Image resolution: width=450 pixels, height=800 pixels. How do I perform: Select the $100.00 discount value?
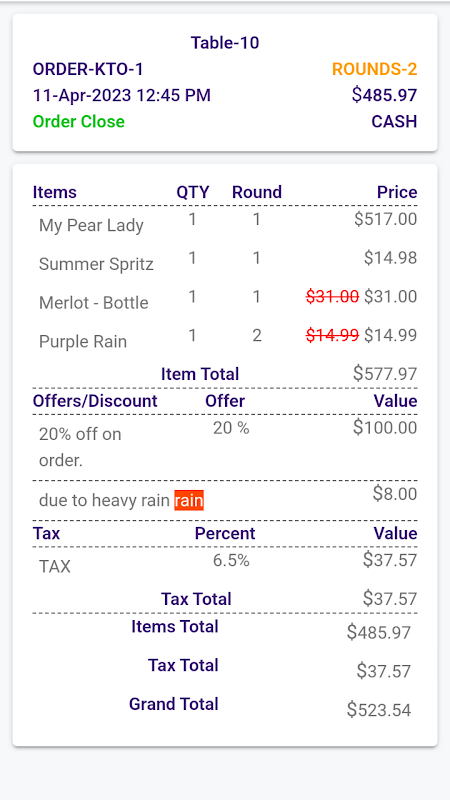tap(385, 428)
